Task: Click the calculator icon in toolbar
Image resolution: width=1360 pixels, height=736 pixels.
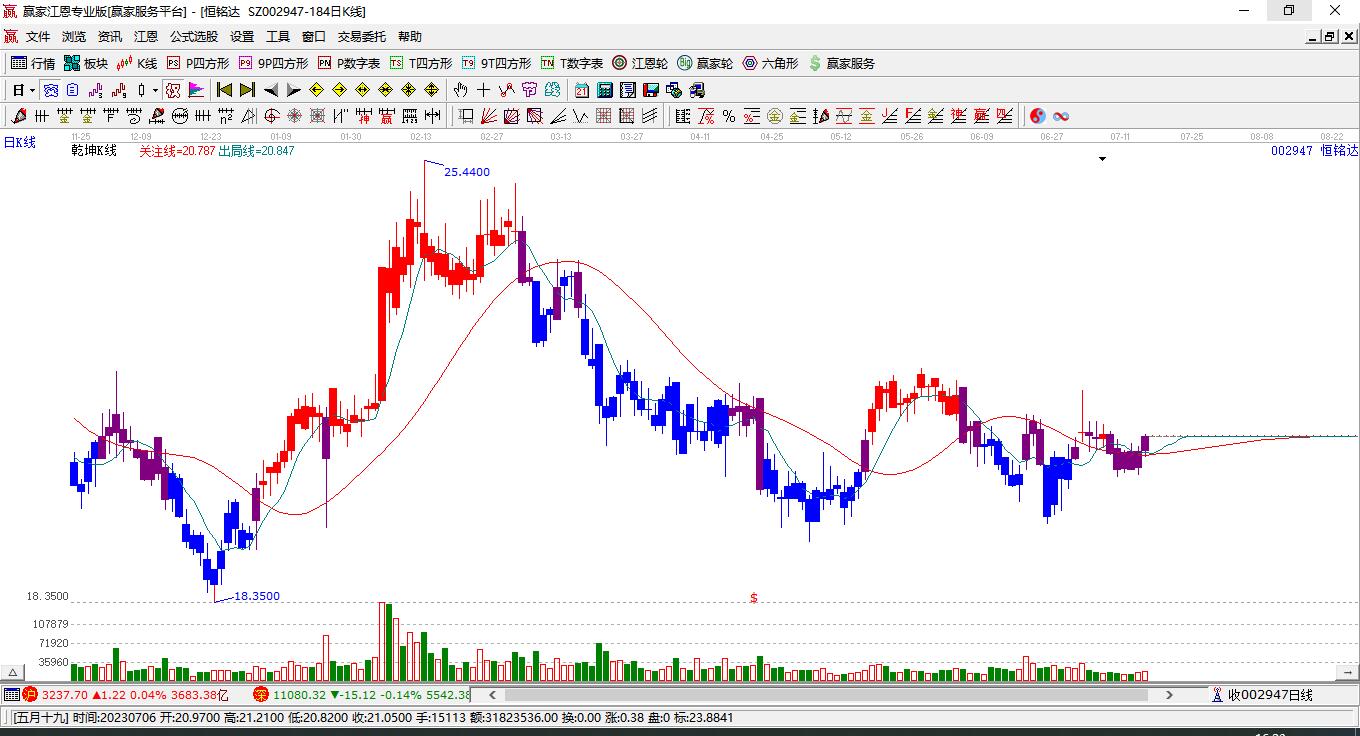Action: [604, 90]
